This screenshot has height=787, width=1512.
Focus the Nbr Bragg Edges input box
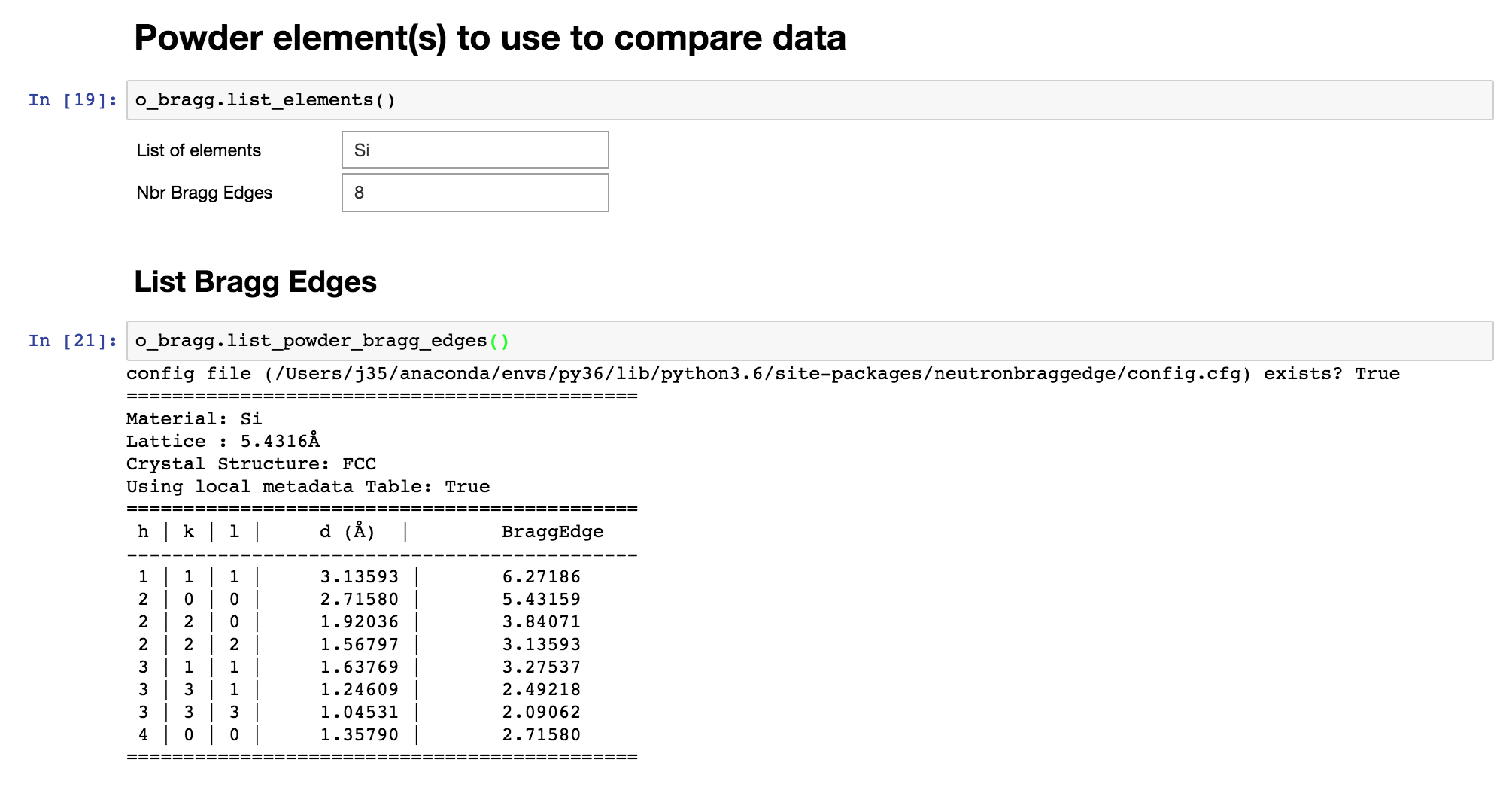coord(475,193)
